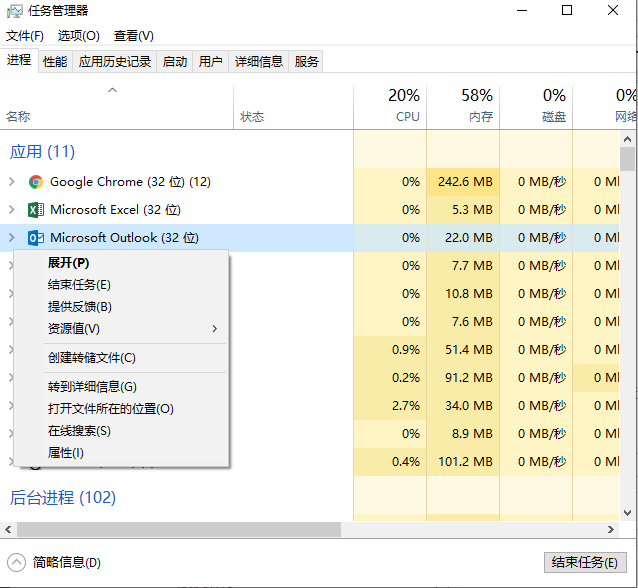
Task: Choose 创建转储文件(C) in context menu
Action: [x=121, y=358]
